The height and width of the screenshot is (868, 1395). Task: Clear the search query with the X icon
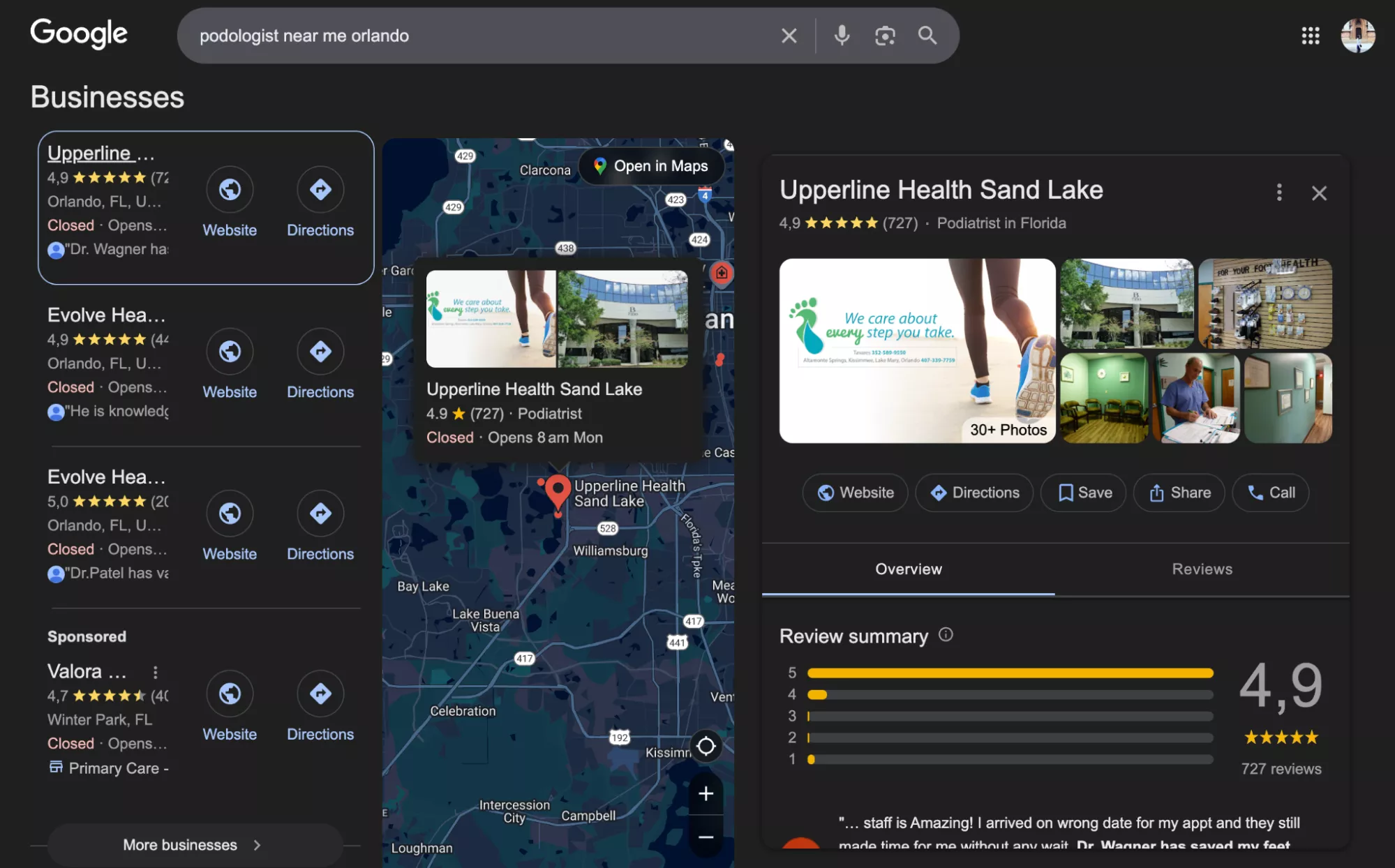pyautogui.click(x=789, y=35)
